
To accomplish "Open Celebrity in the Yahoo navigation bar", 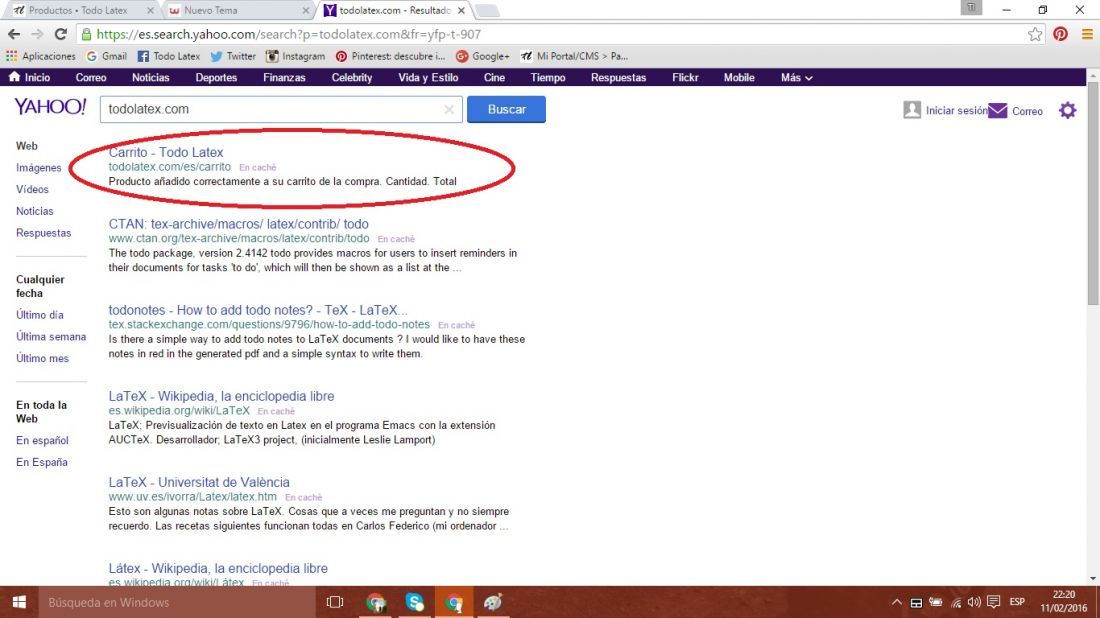I will click(x=351, y=77).
